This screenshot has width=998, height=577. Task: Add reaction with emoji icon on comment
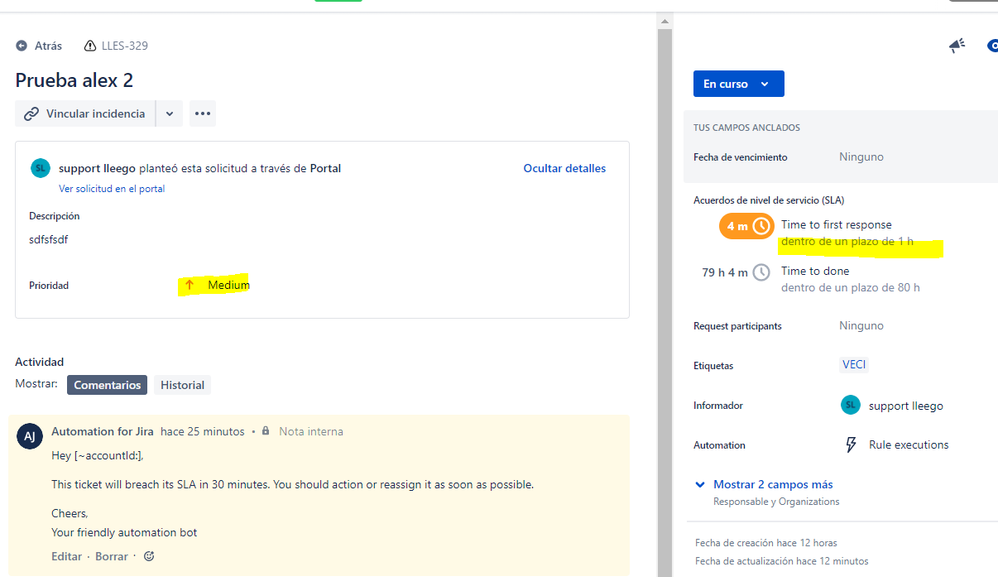pyautogui.click(x=149, y=556)
